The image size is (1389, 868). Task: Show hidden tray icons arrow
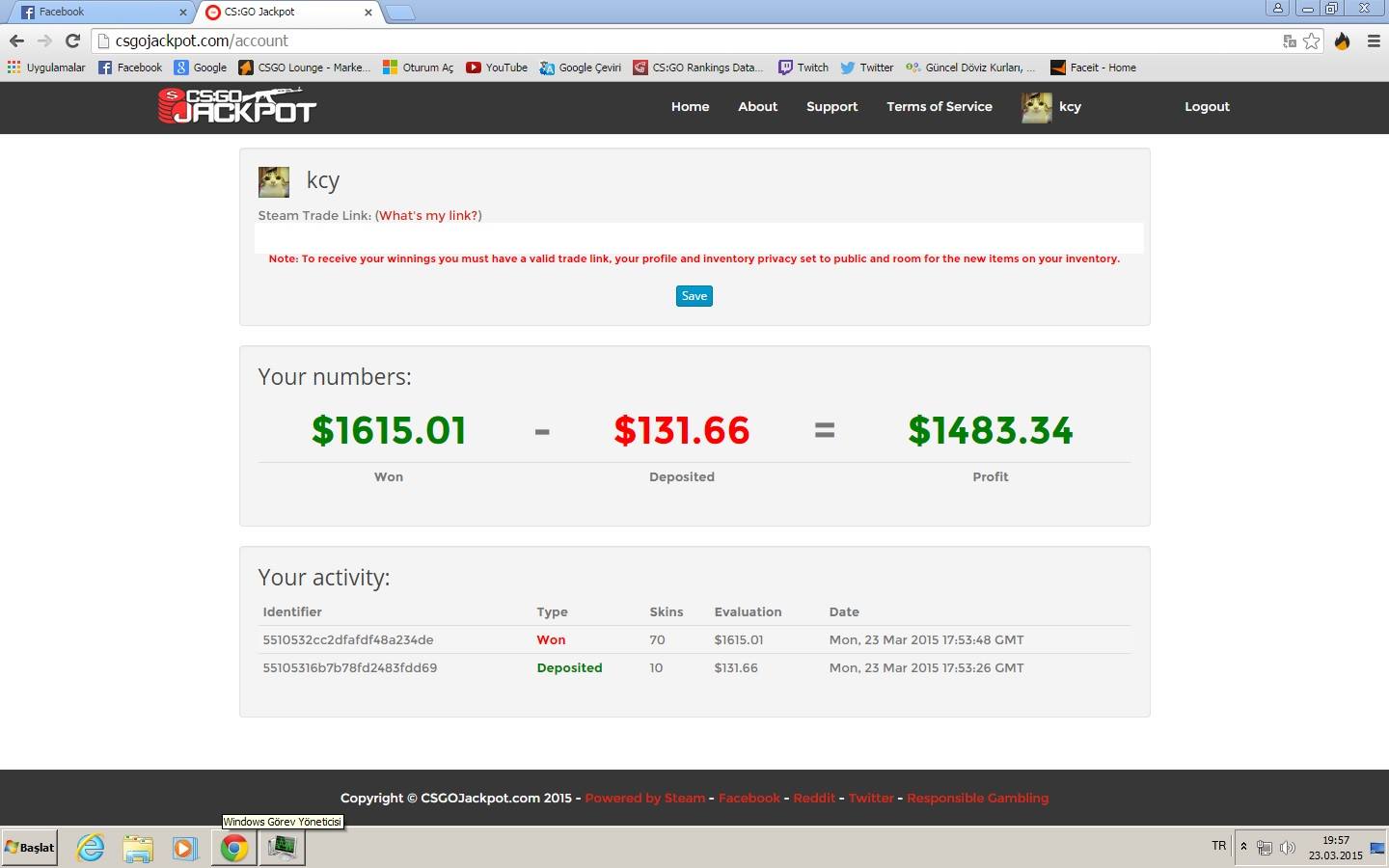(1243, 847)
